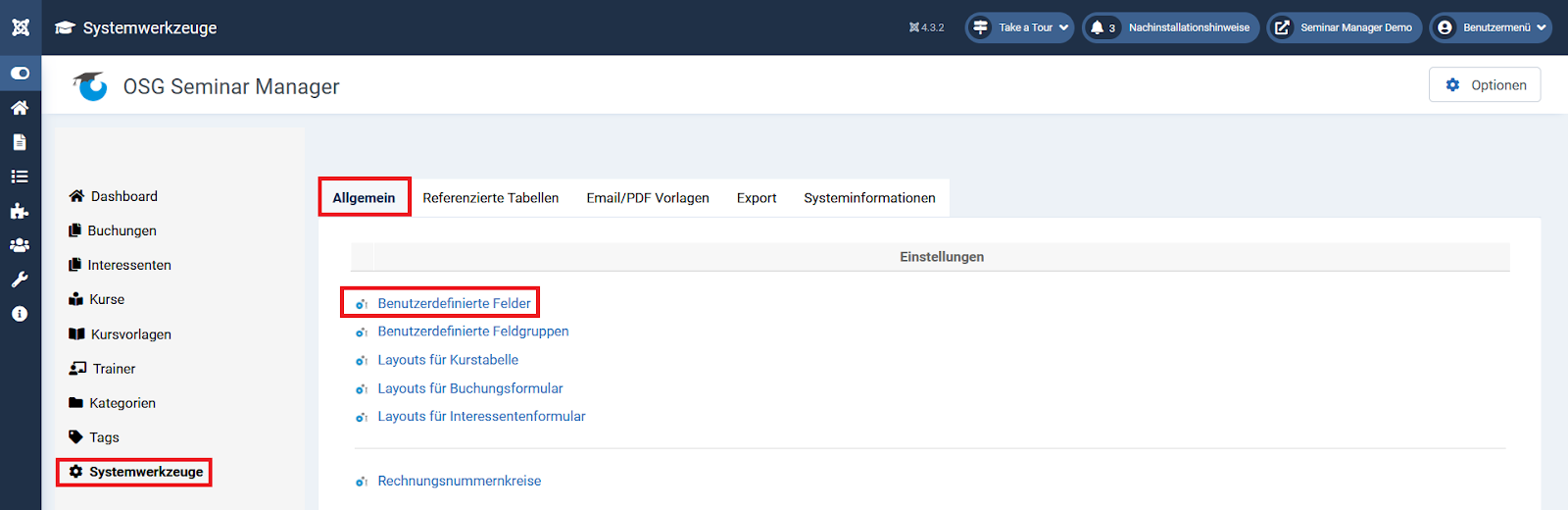Switch to the Allgemein tab

pos(364,197)
